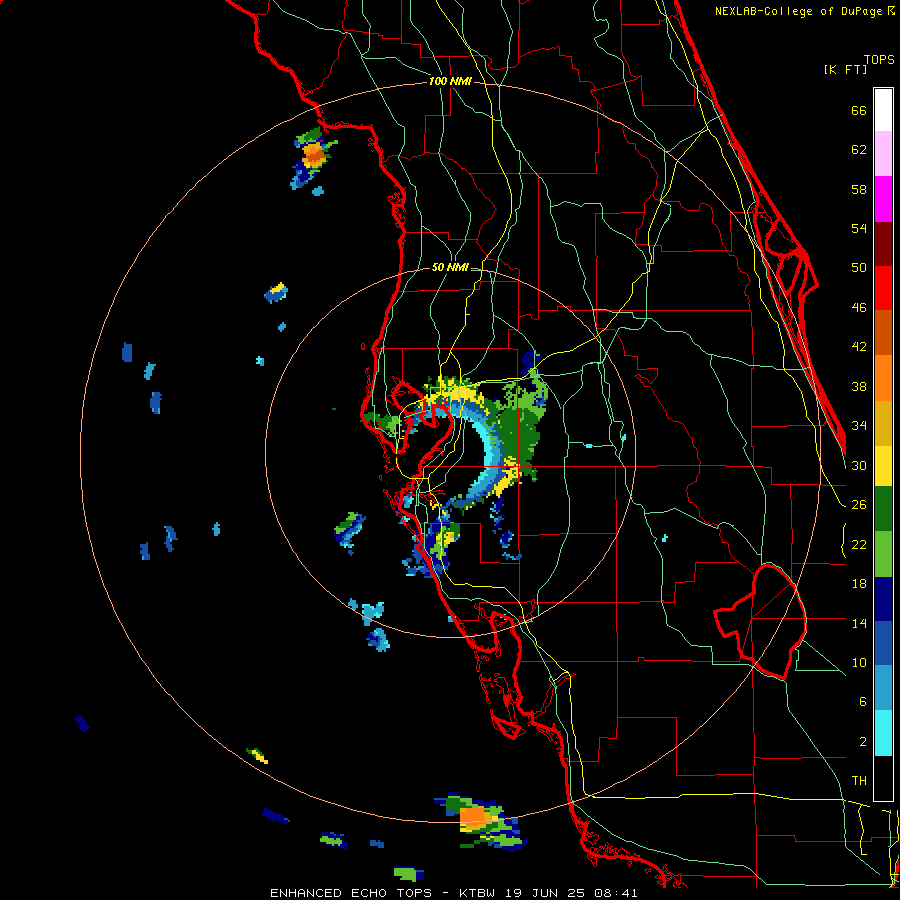This screenshot has width=900, height=900.
Task: Click the "54" scale label
Action: pyautogui.click(x=859, y=228)
